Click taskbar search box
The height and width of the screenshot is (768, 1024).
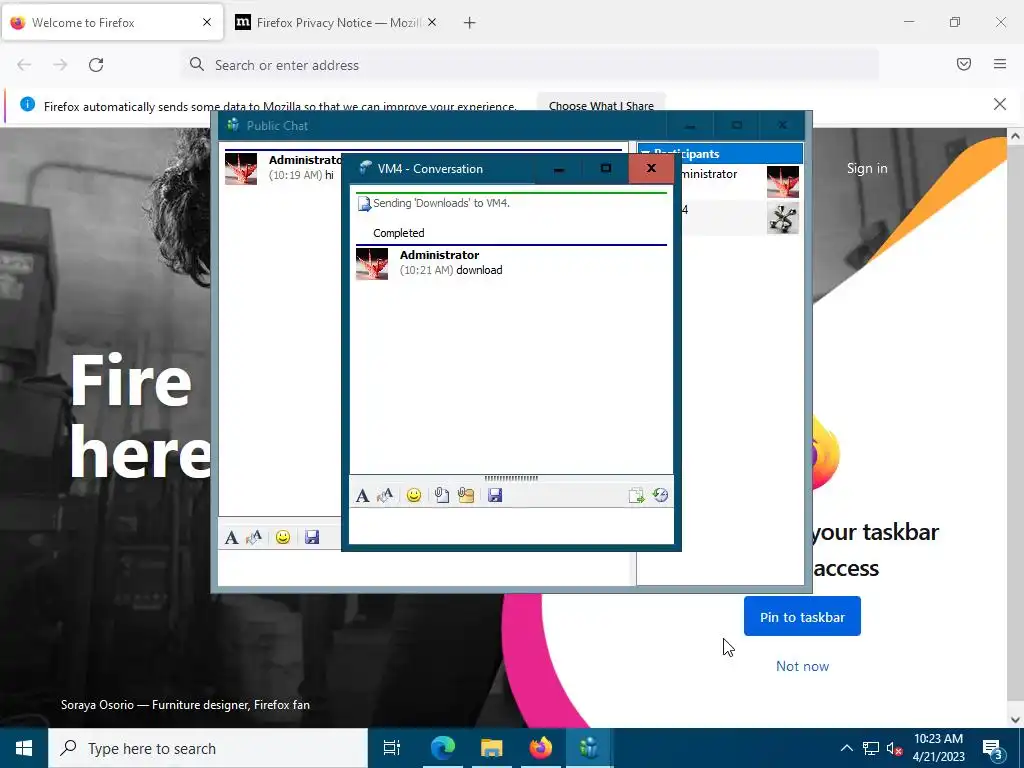(x=208, y=748)
